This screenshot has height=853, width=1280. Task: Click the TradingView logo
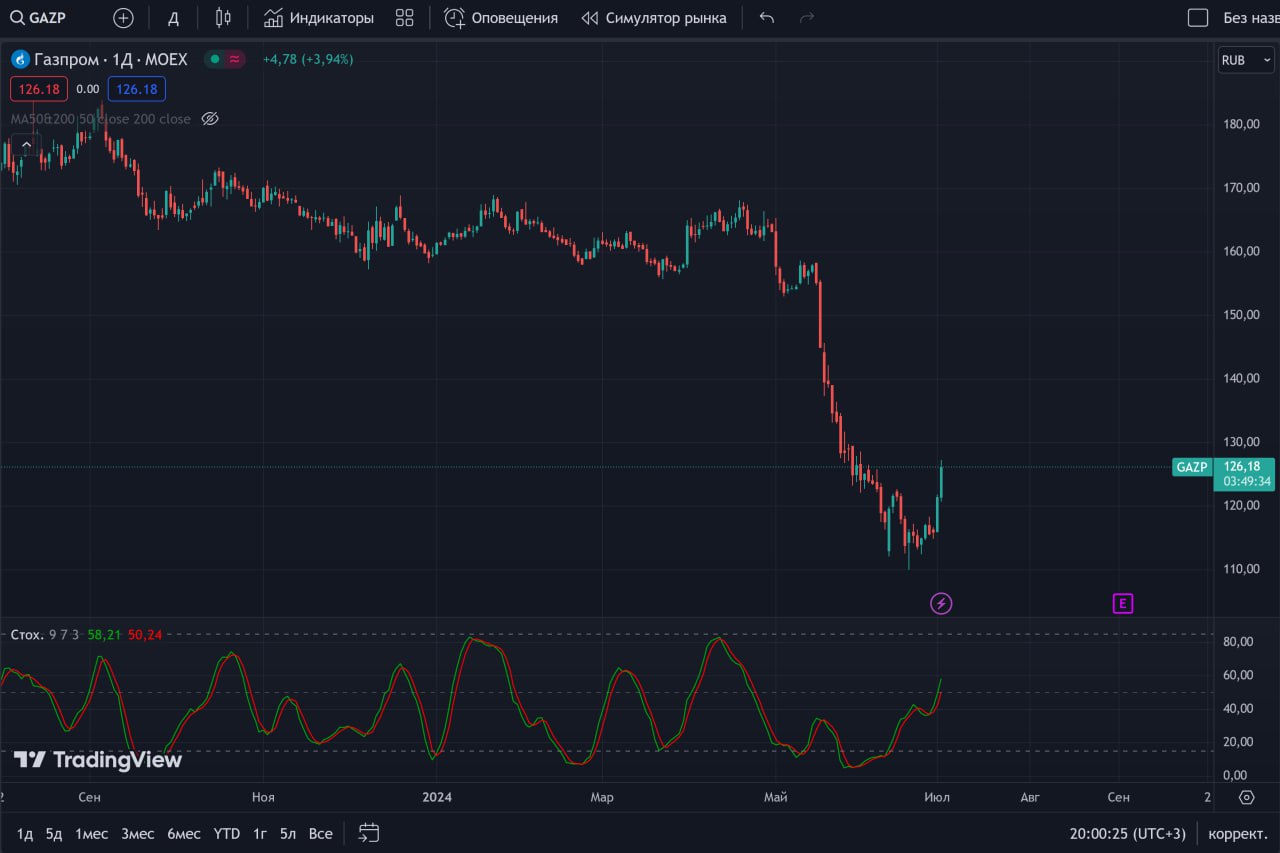(98, 760)
